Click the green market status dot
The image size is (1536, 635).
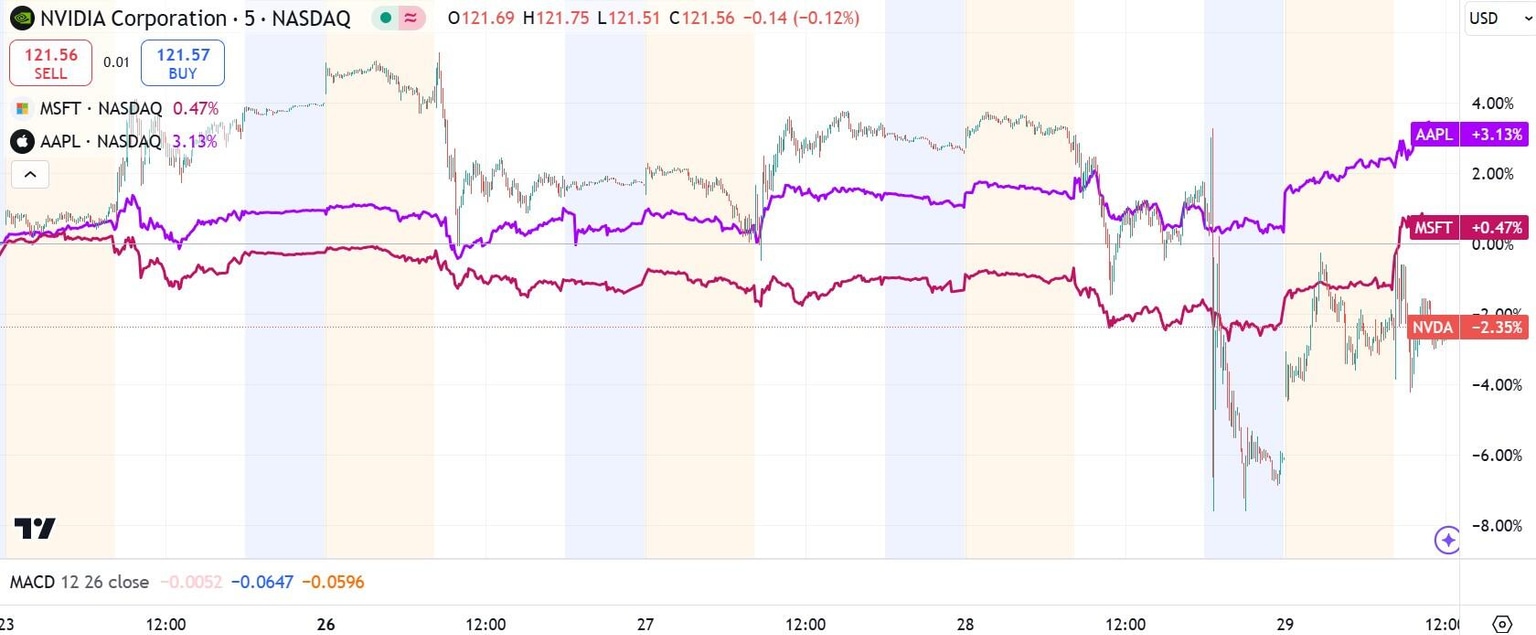385,18
